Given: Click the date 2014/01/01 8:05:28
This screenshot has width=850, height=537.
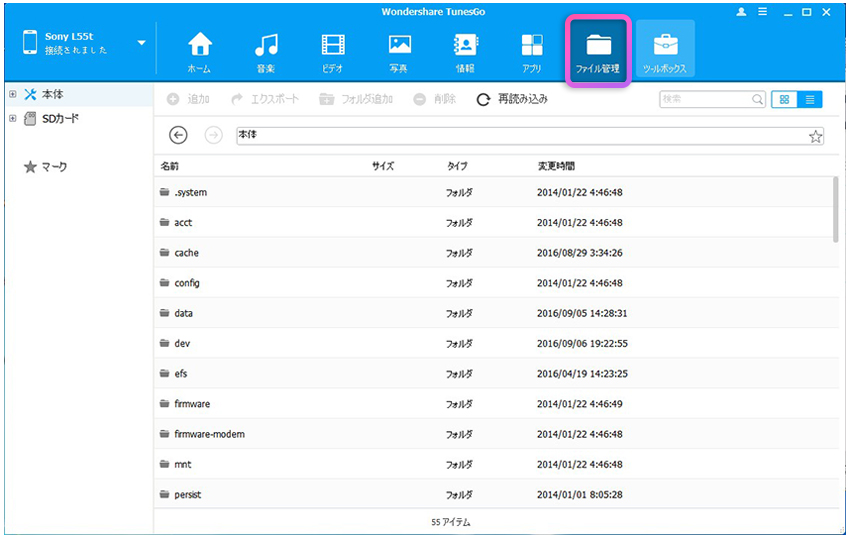Looking at the screenshot, I should pyautogui.click(x=579, y=495).
